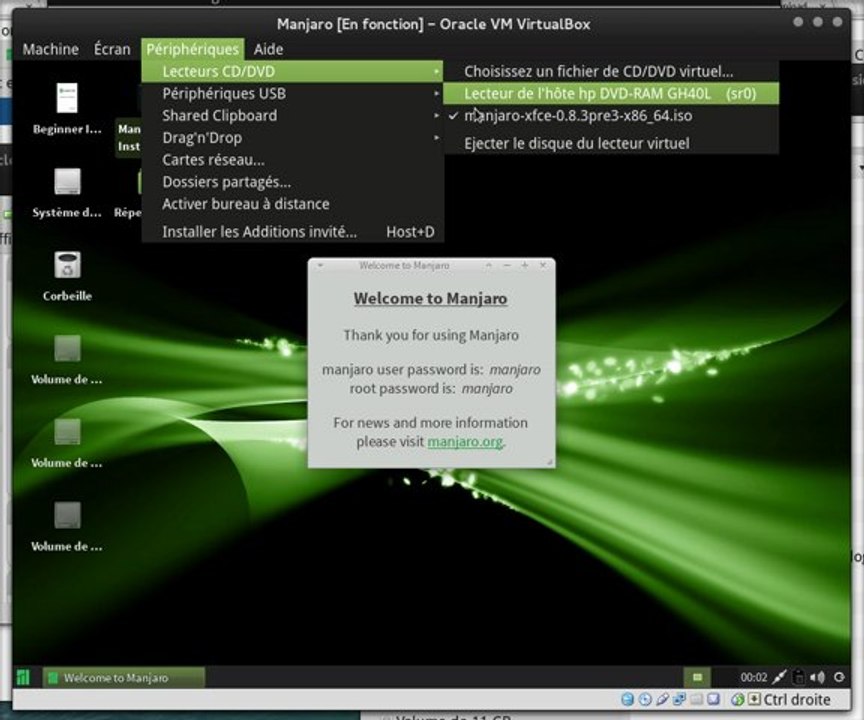Screen dimensions: 864x720
Task: Close the Périphériques menu from the menu bar
Action: point(192,49)
